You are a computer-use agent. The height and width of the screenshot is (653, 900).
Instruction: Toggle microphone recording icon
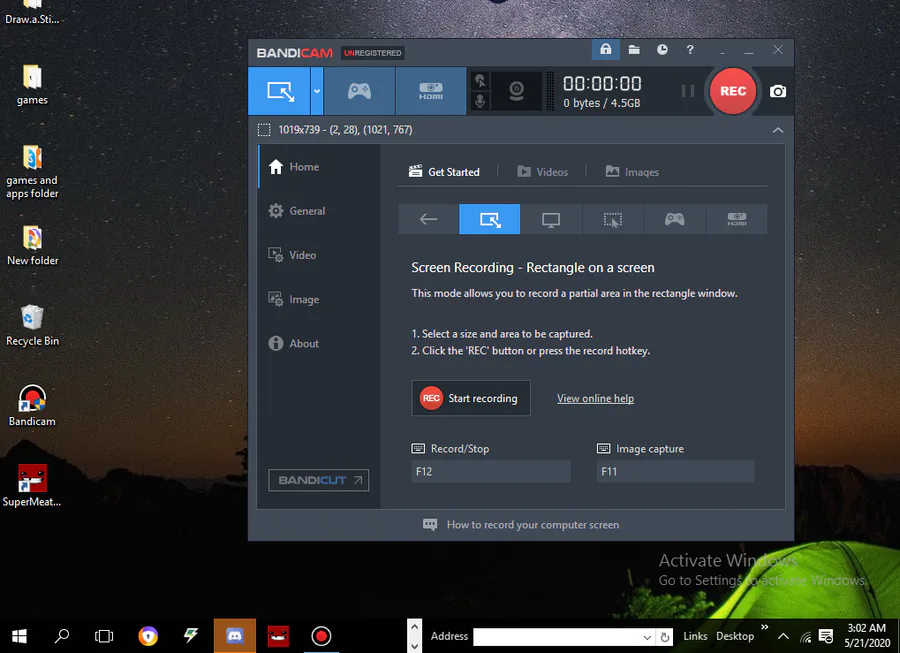click(x=480, y=101)
